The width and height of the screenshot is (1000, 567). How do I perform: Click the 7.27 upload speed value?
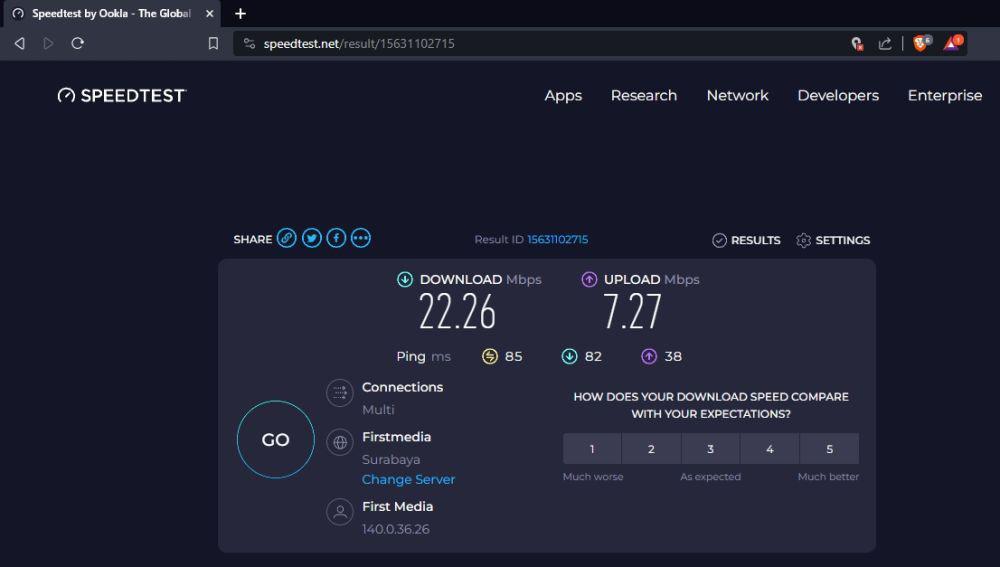click(632, 312)
